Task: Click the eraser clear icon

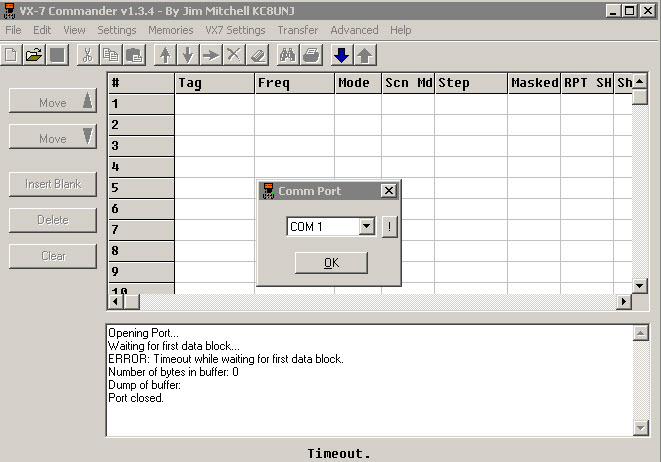Action: [x=257, y=55]
